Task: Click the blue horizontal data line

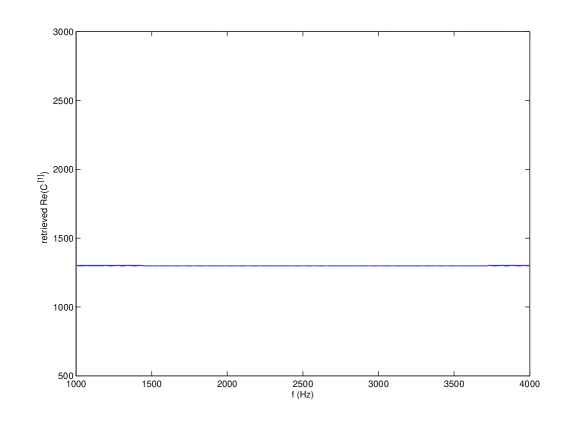Action: [303, 266]
